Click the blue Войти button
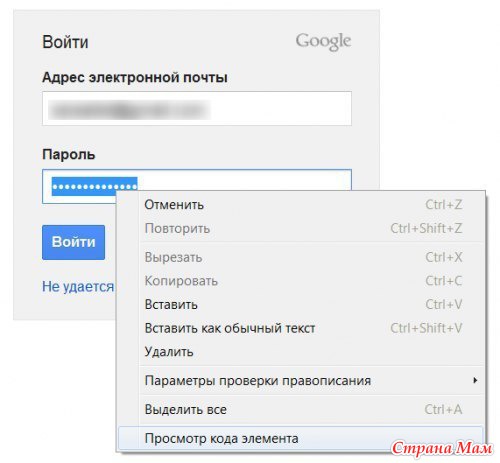 point(73,242)
